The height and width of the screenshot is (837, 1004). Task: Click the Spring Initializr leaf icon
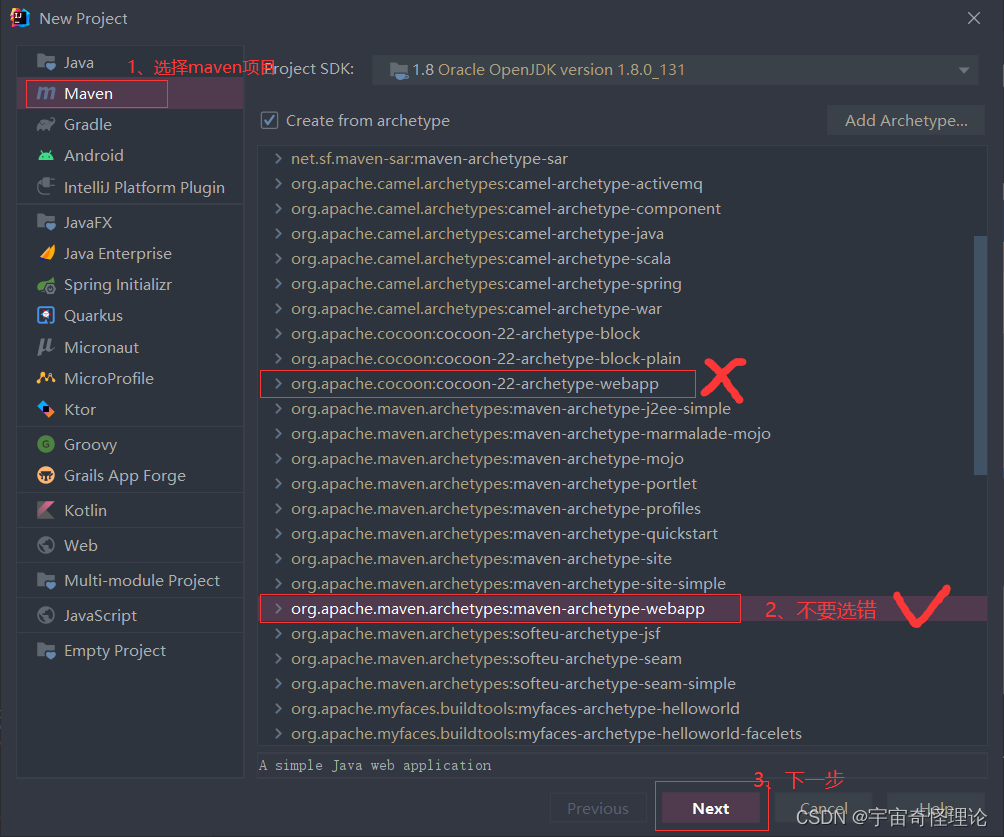(46, 285)
